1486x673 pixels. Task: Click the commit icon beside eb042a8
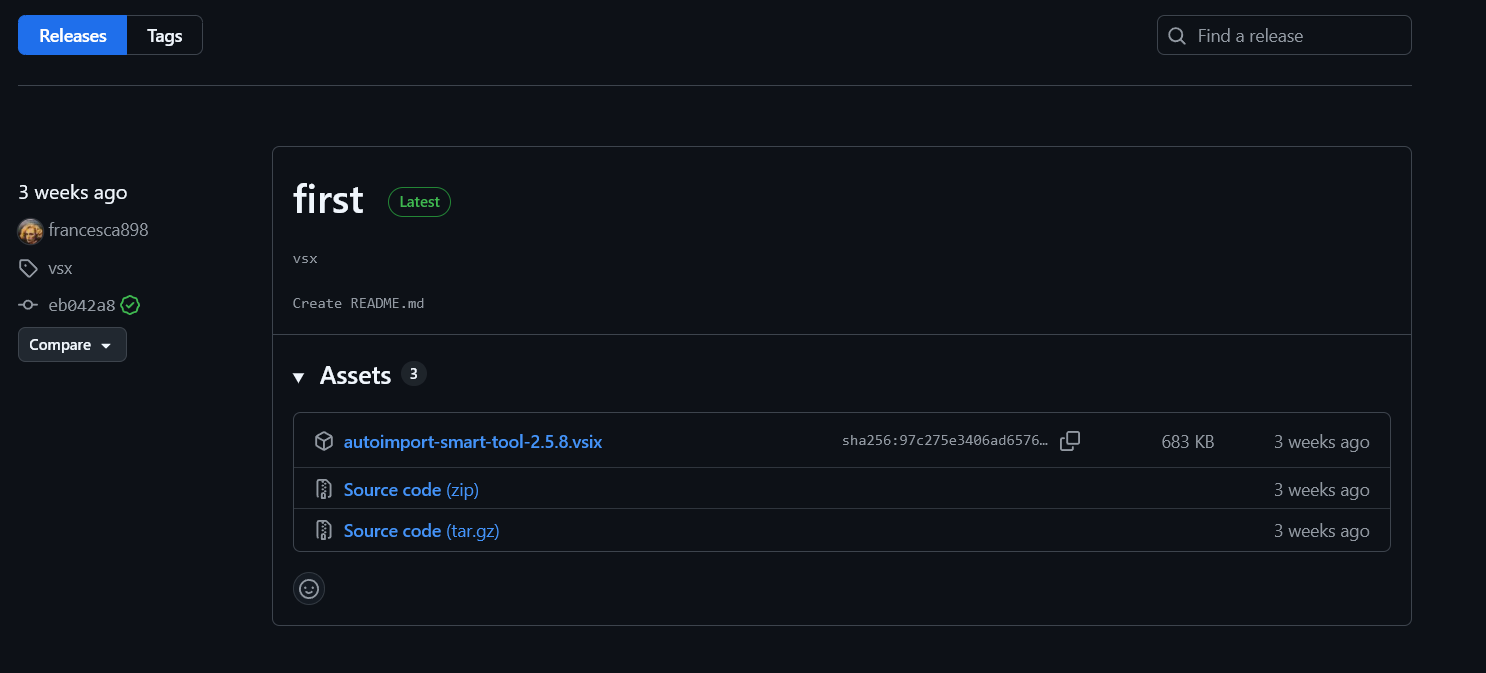pos(28,305)
